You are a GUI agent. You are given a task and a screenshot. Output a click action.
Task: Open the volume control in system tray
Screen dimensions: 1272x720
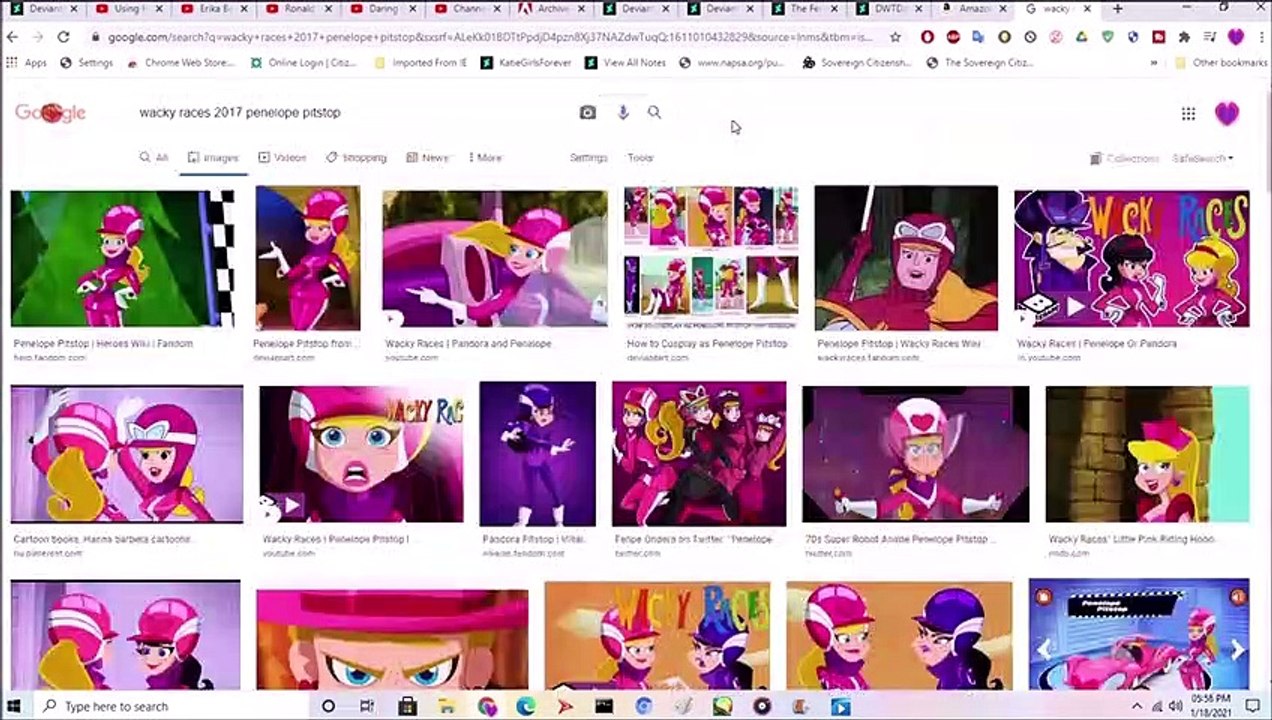(x=1175, y=706)
